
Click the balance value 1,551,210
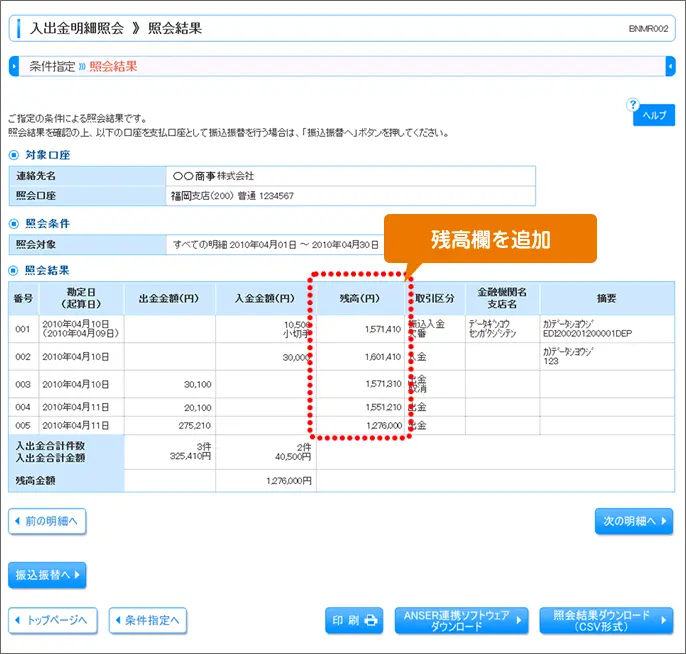click(383, 407)
